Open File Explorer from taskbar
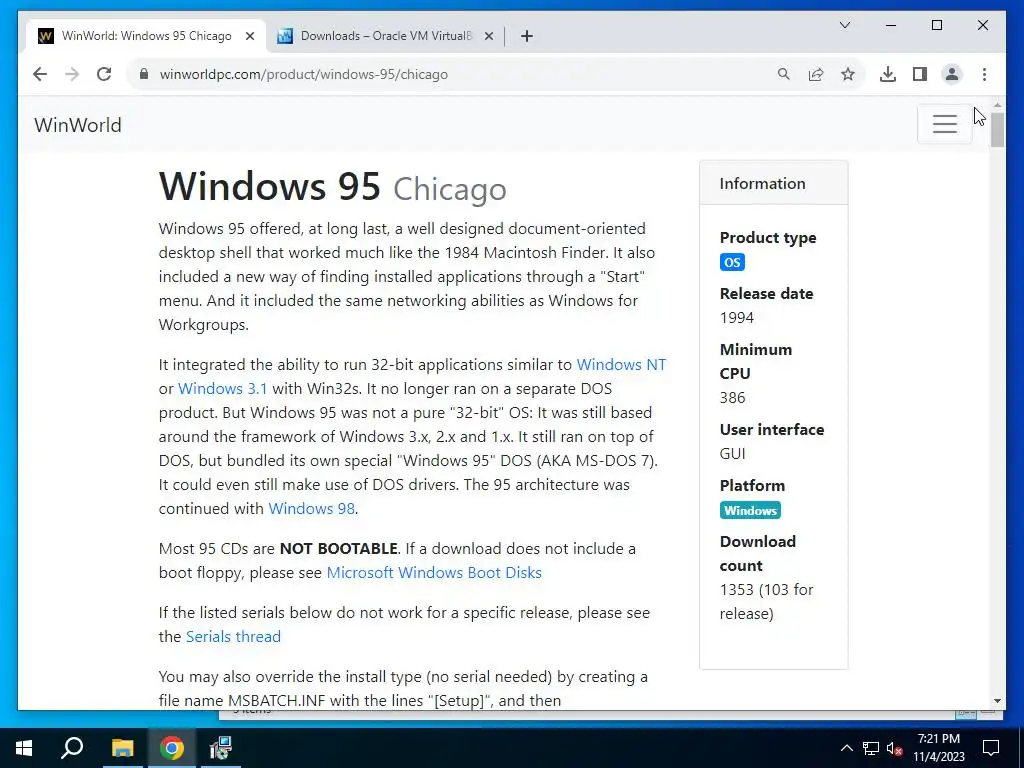The width and height of the screenshot is (1024, 768). [x=122, y=748]
